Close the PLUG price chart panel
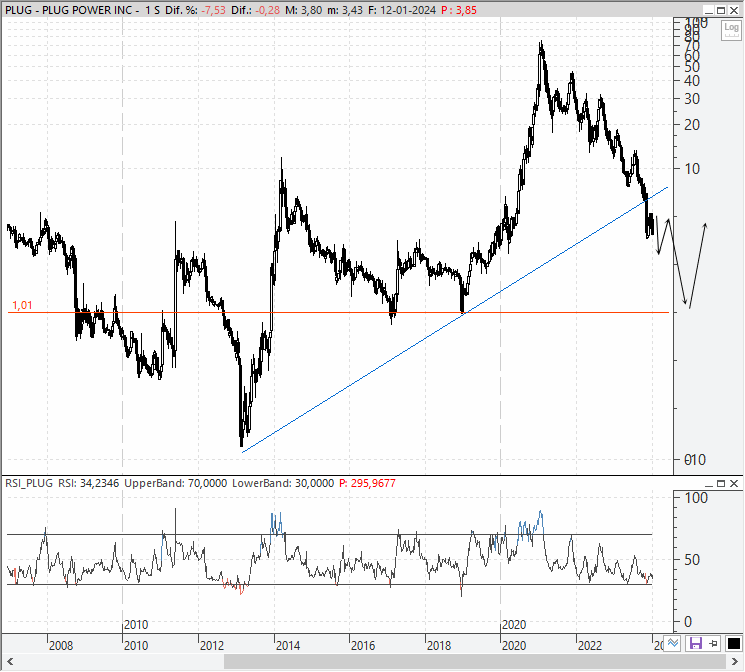 pos(734,10)
